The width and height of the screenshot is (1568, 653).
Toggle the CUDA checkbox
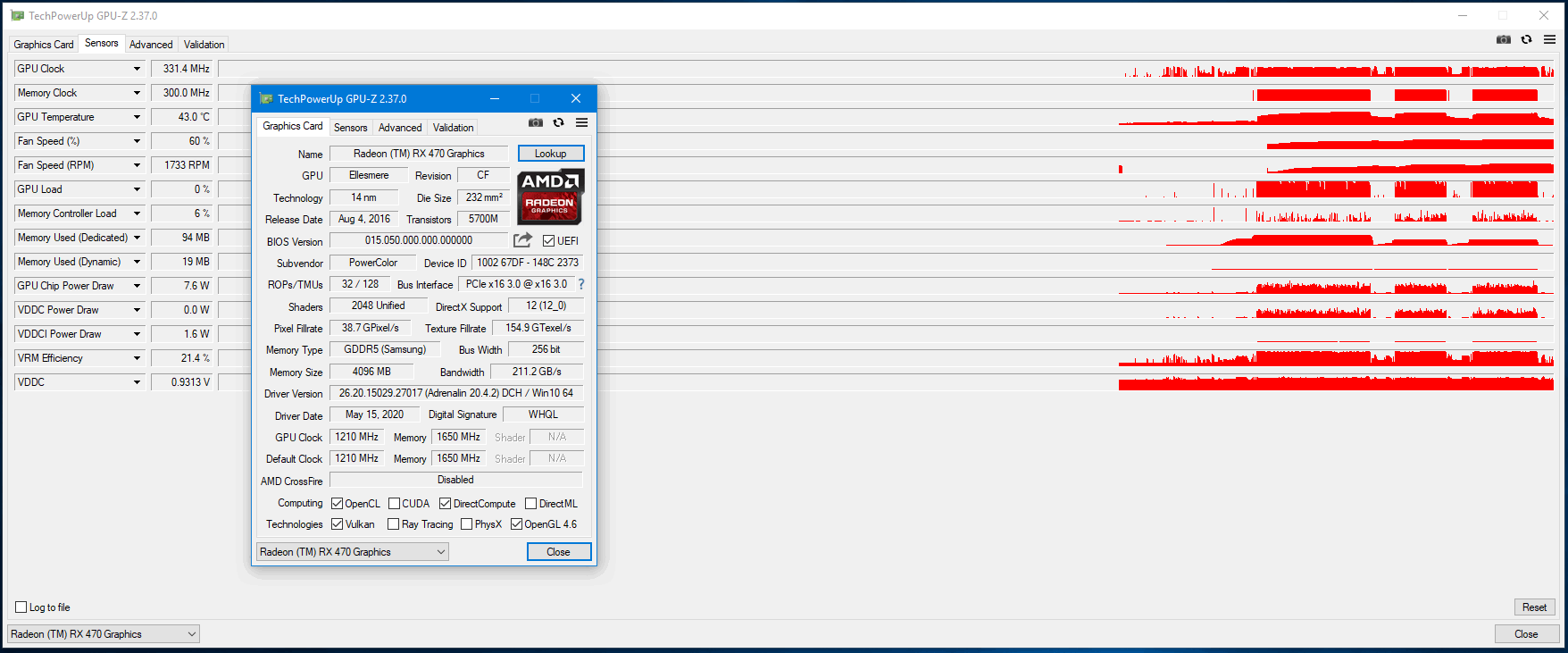click(394, 504)
